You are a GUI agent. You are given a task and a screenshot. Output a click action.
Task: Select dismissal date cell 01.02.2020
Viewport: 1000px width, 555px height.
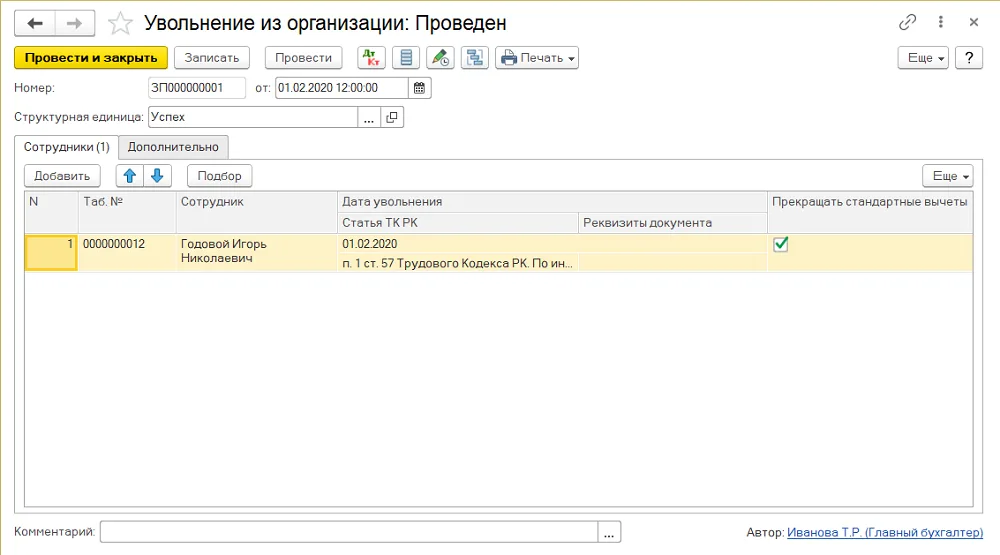(552, 244)
